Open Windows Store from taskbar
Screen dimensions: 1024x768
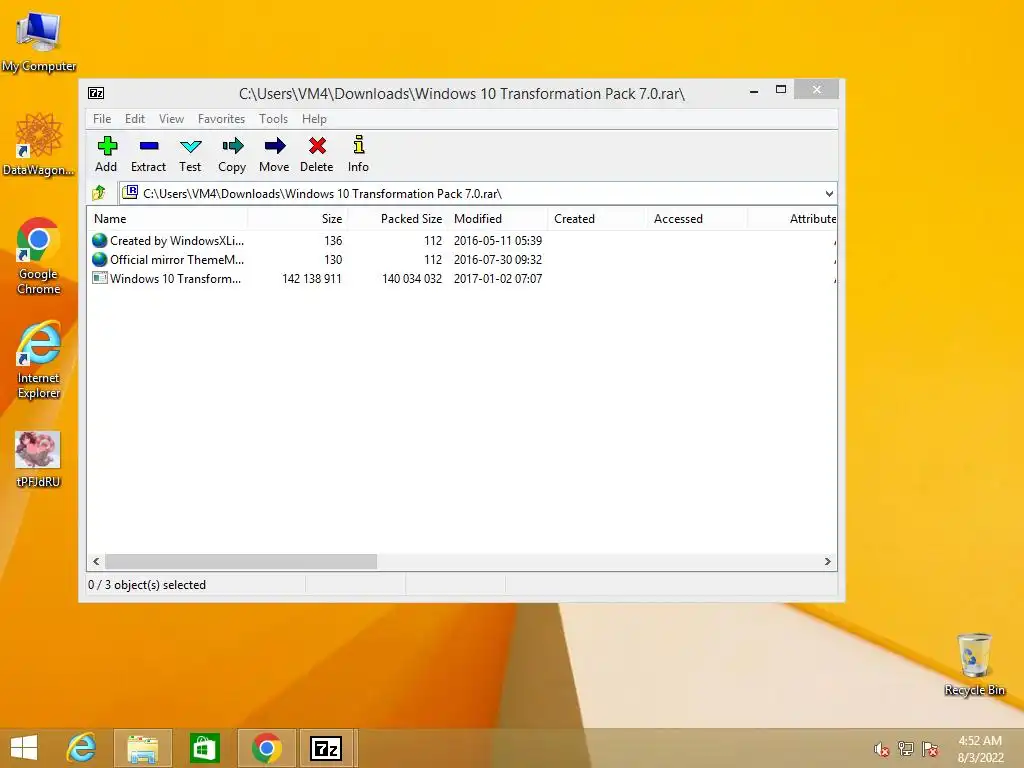[204, 748]
